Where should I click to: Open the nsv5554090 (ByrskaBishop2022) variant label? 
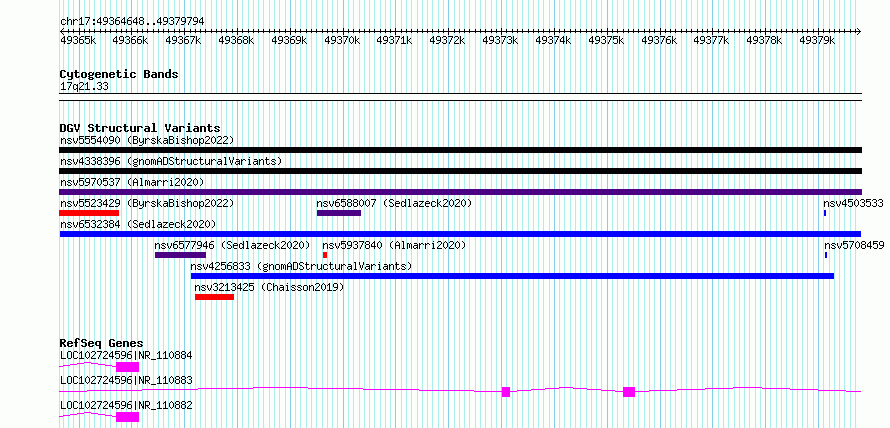pyautogui.click(x=147, y=140)
